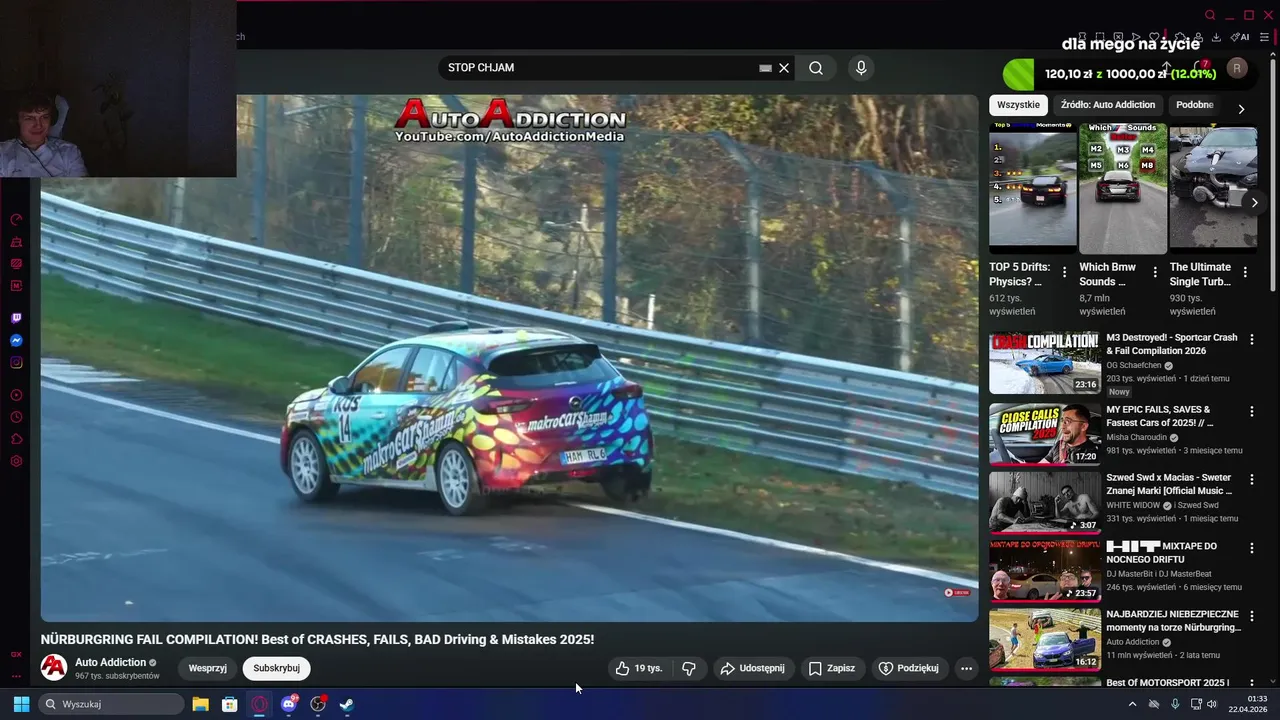Open Auto Addiction channel avatar

pyautogui.click(x=54, y=667)
